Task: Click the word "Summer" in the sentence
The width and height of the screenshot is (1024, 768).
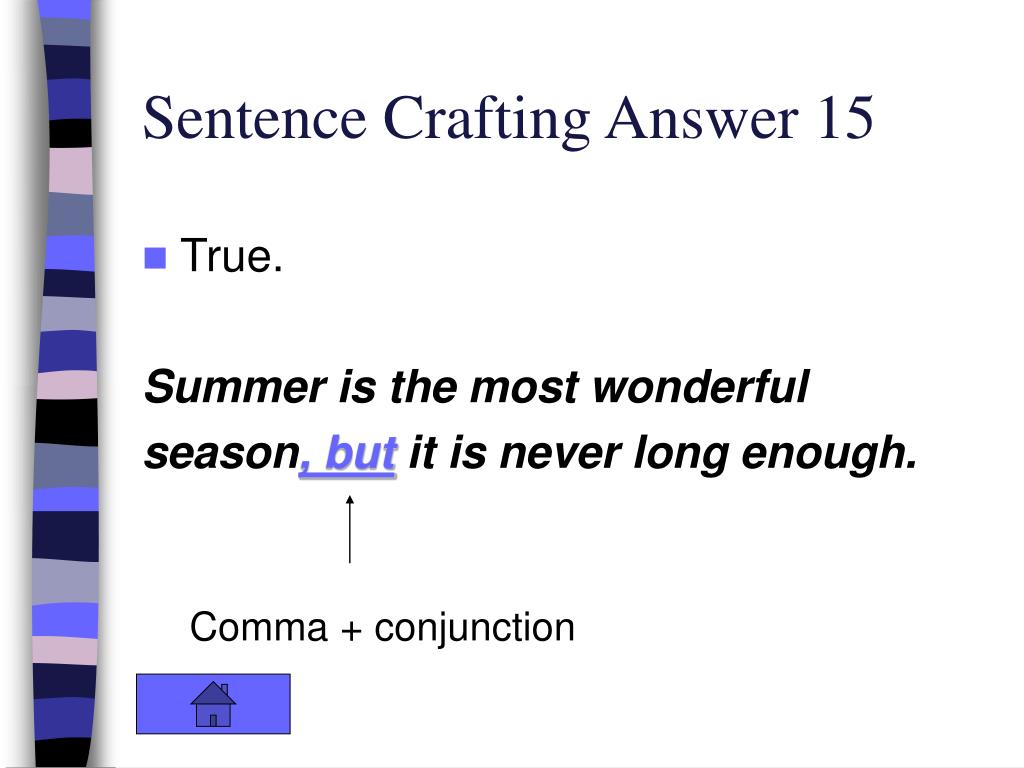Action: click(x=236, y=387)
